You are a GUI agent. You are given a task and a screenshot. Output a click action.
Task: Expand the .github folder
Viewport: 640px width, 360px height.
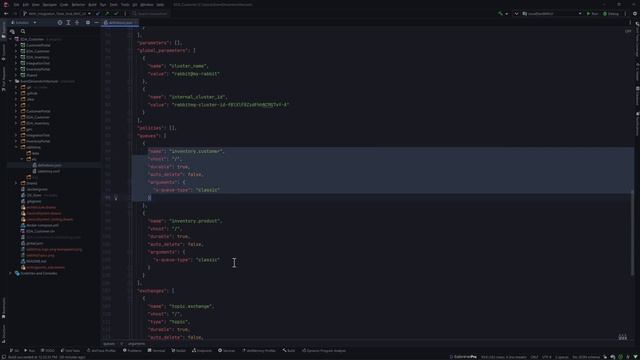(16, 93)
